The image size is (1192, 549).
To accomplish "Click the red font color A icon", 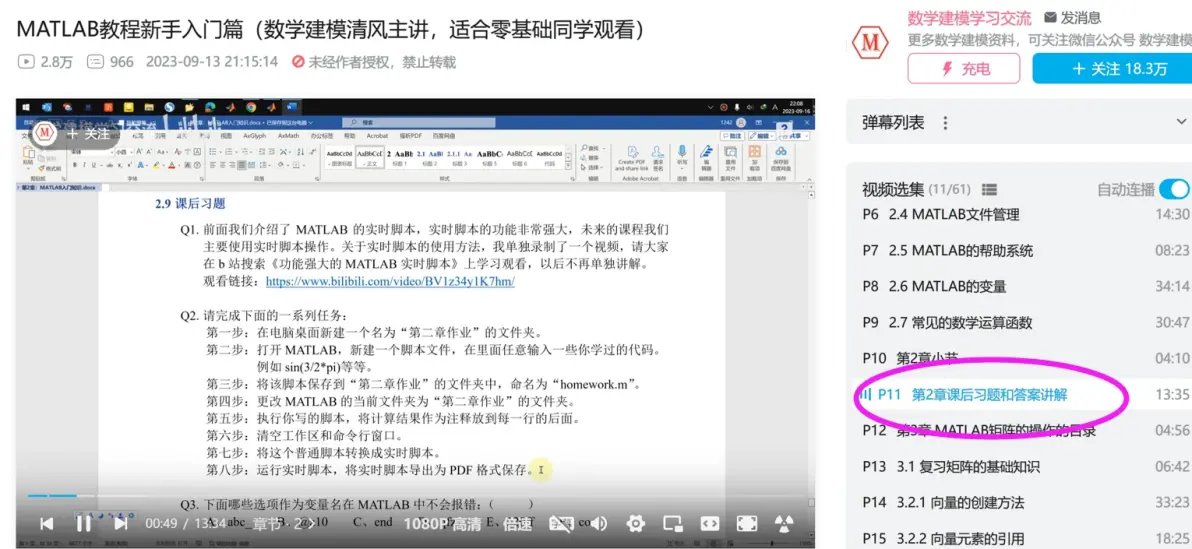I will (x=171, y=165).
